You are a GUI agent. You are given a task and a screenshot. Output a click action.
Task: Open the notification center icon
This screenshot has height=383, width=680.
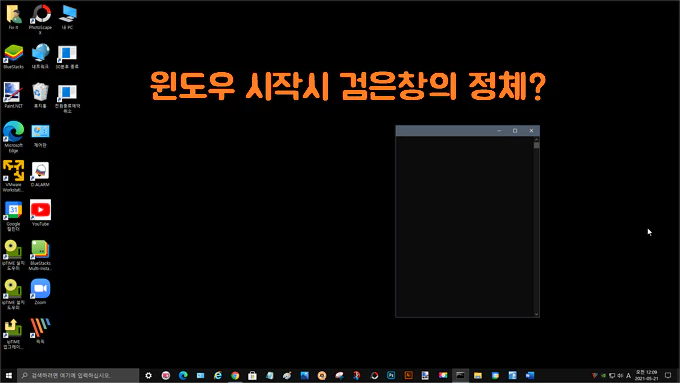[x=668, y=375]
